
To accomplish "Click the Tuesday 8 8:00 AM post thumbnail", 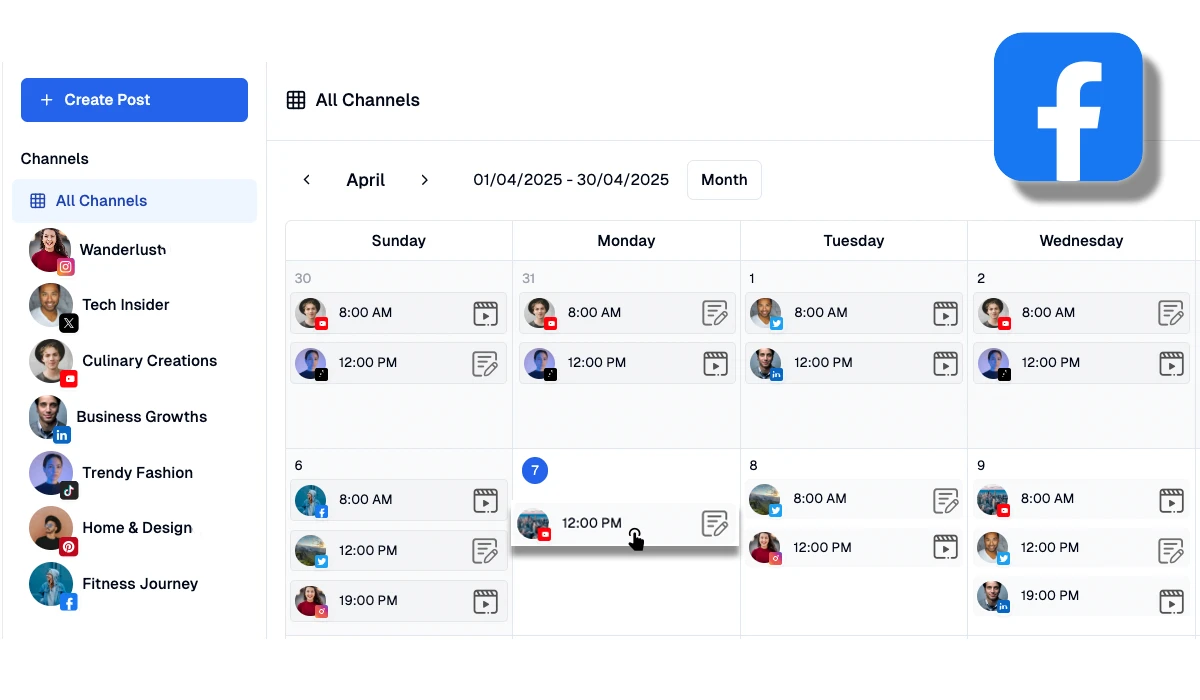I will click(x=765, y=500).
